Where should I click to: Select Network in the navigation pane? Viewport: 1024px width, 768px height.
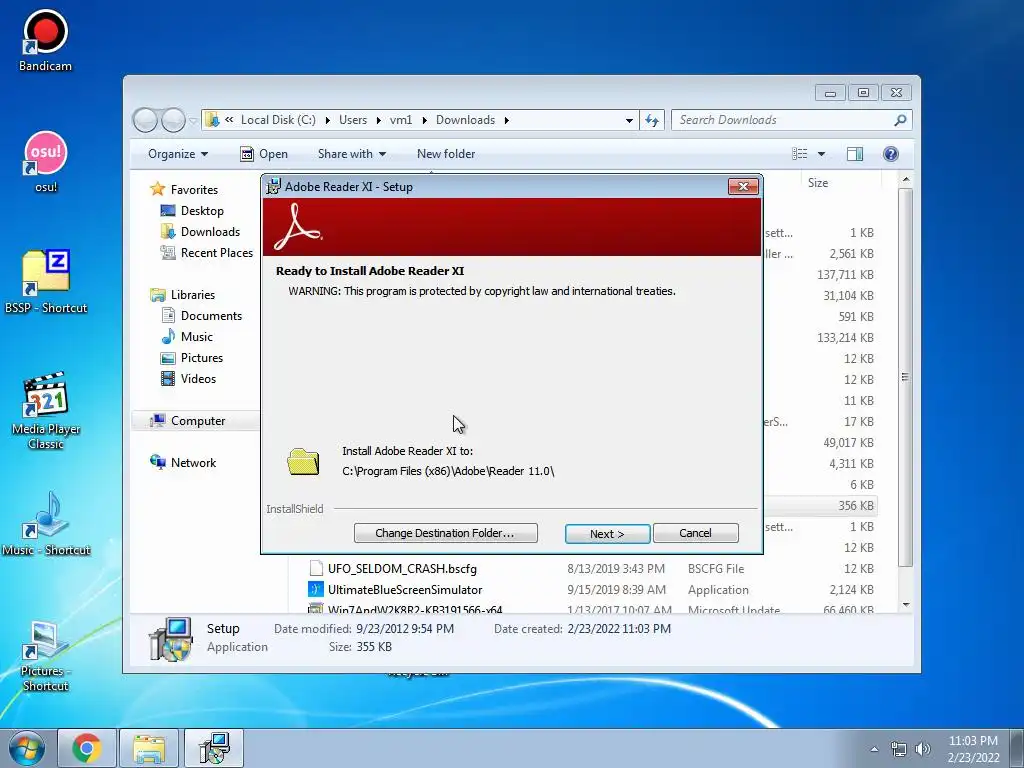point(184,462)
